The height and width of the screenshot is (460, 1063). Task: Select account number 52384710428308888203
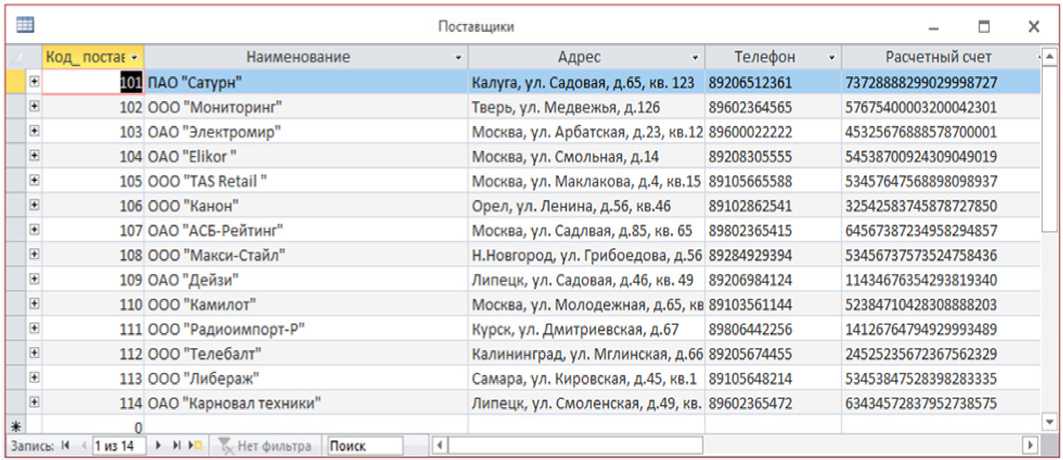pos(941,304)
